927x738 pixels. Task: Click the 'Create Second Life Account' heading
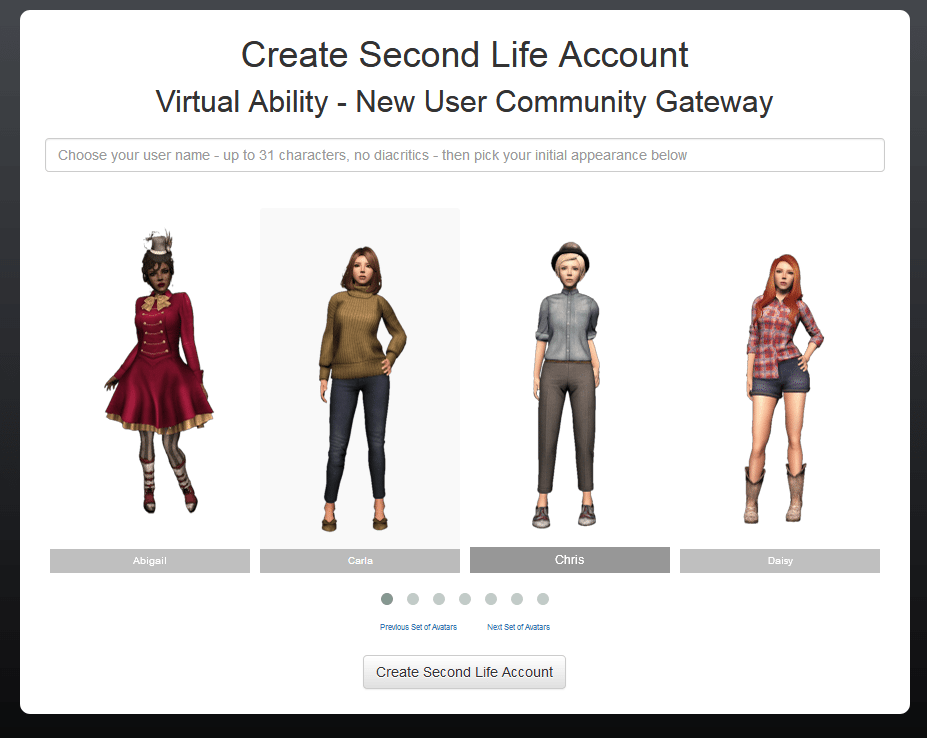point(465,55)
